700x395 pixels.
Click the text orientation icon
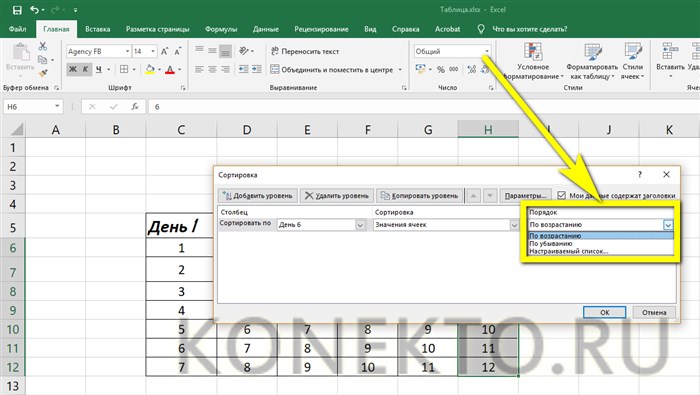244,51
